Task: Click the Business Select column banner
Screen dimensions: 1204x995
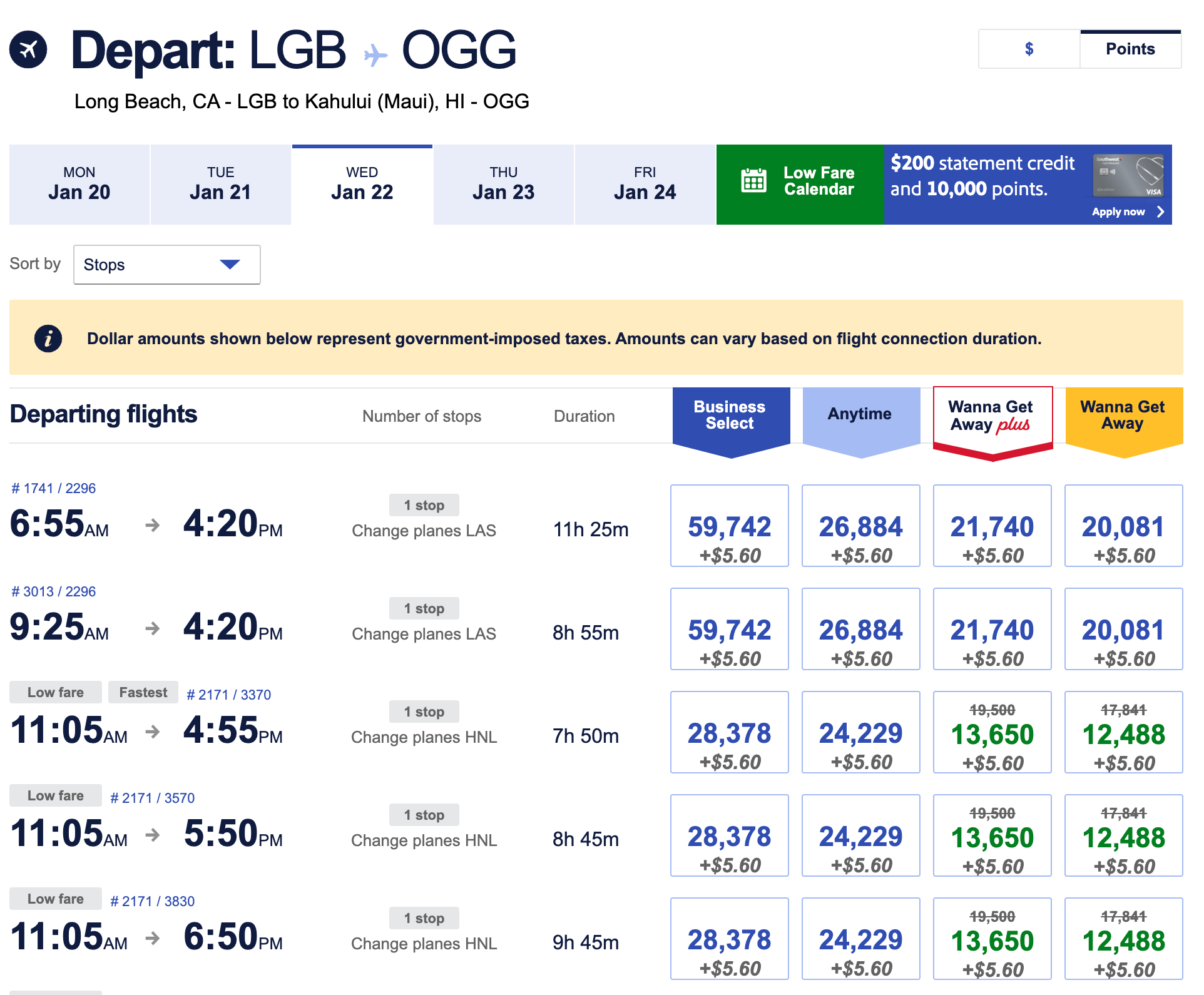Action: click(x=730, y=415)
